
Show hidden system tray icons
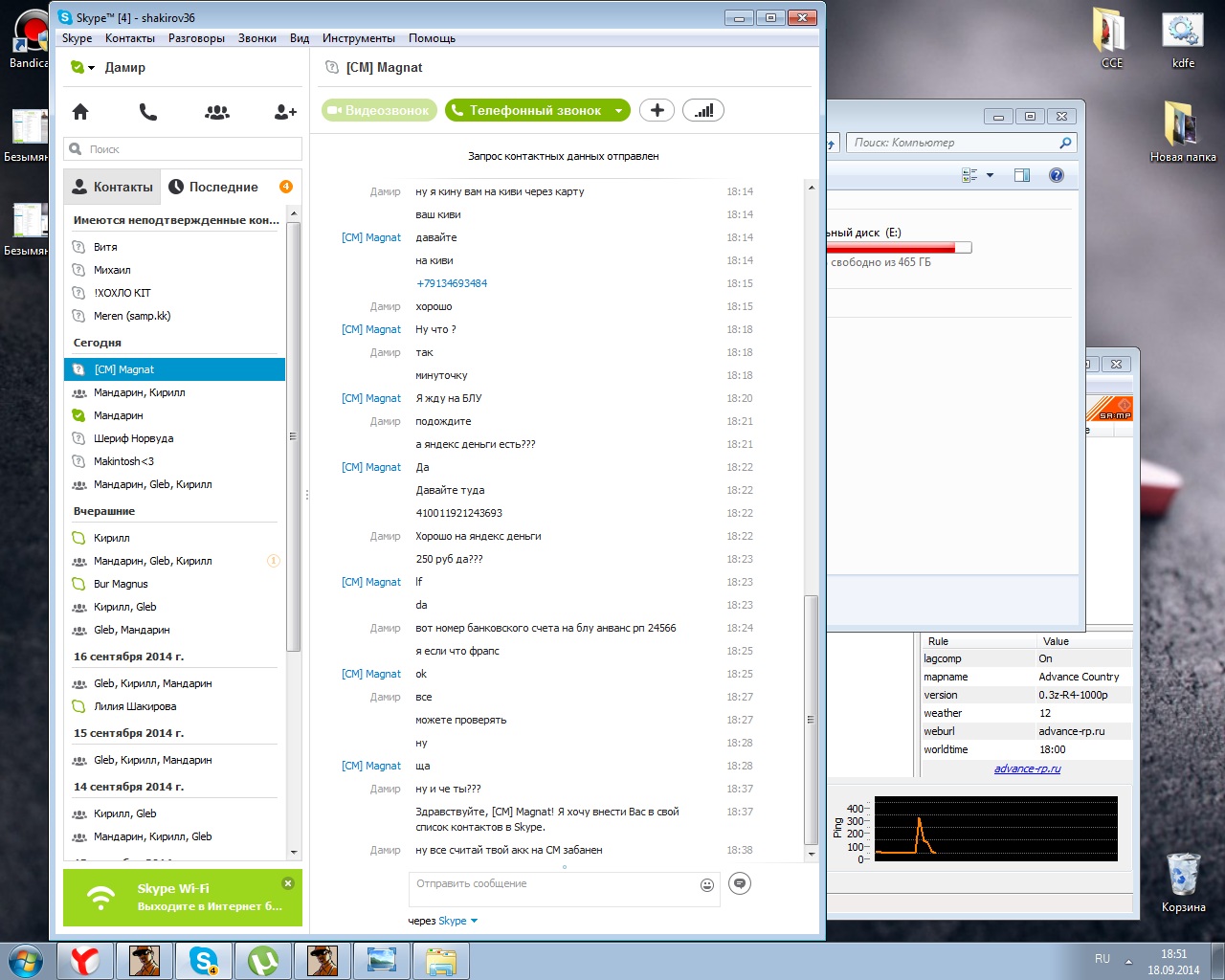click(1128, 962)
